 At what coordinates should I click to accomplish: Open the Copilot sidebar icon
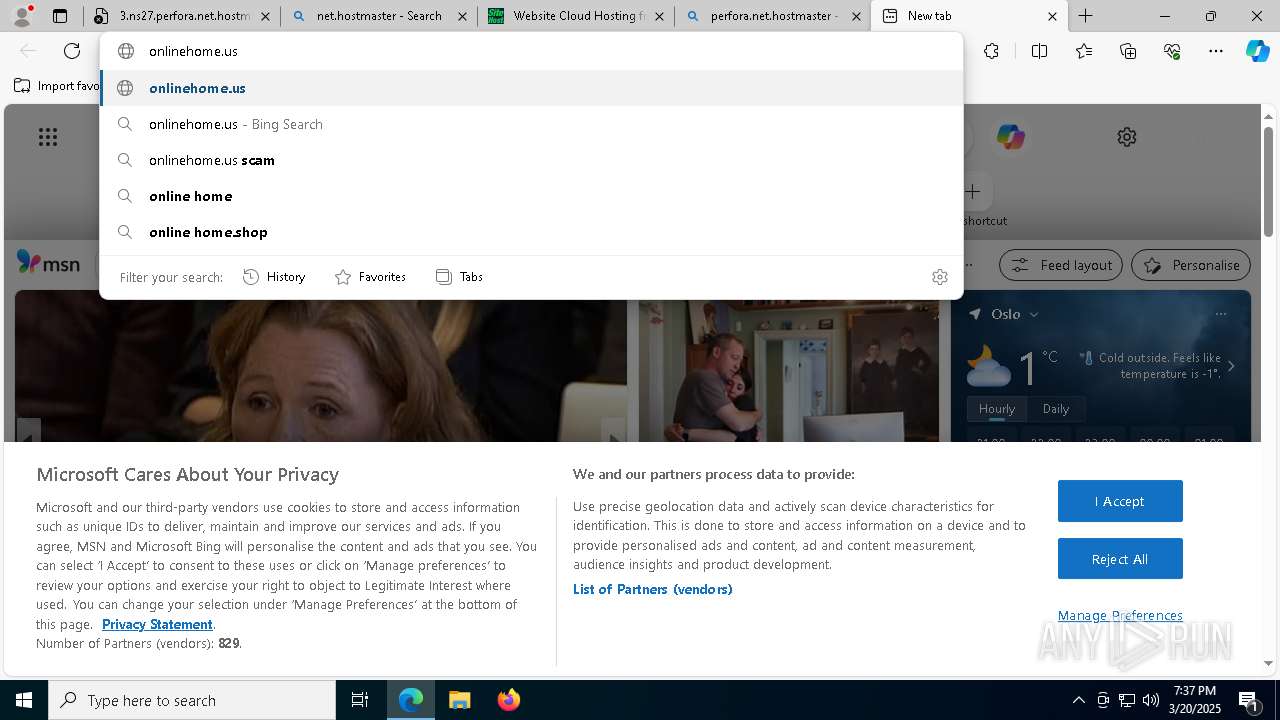click(1257, 51)
